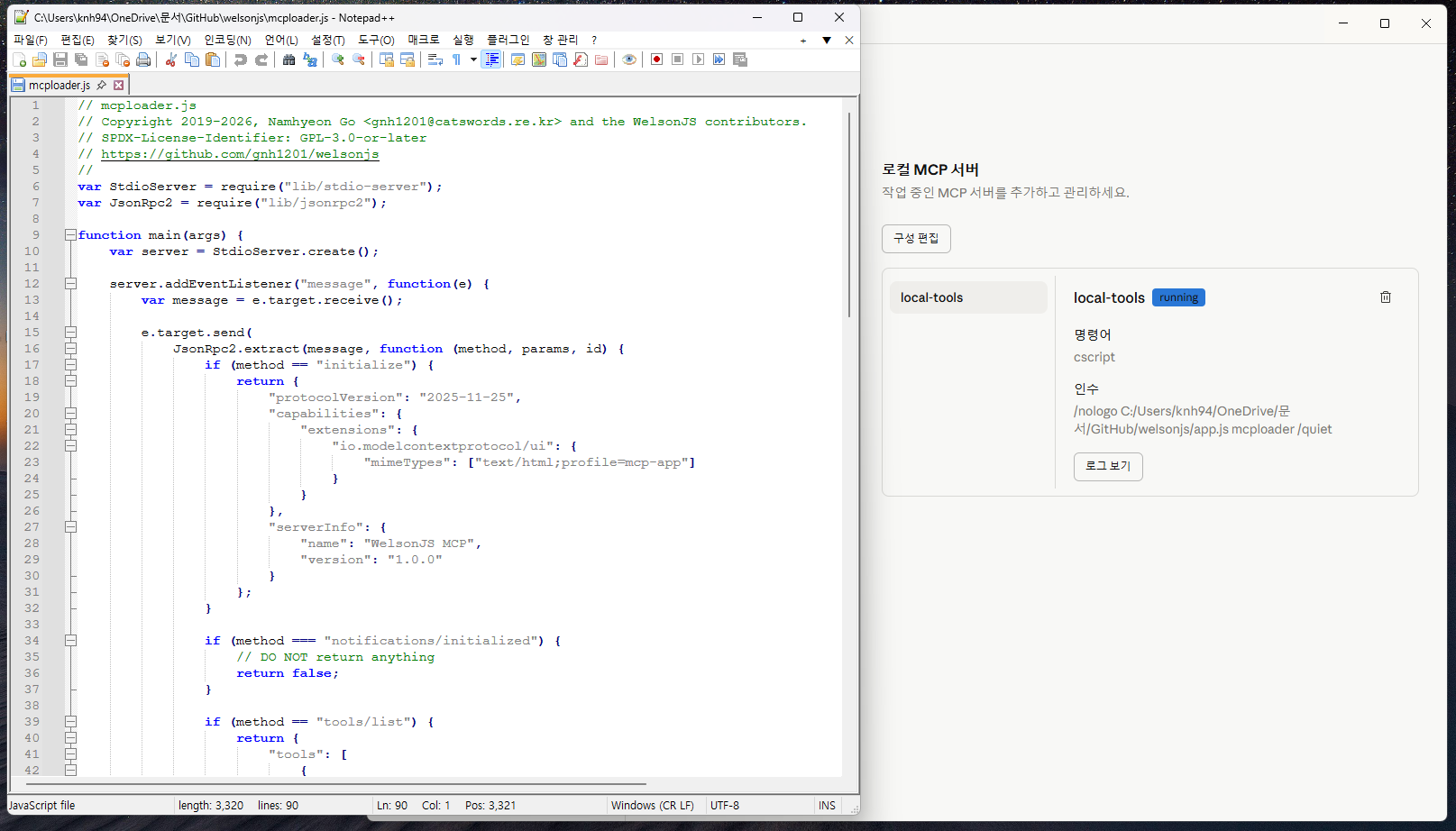Click the editor's vertical scrollbar thumb
Image resolution: width=1456 pixels, height=831 pixels.
848,214
